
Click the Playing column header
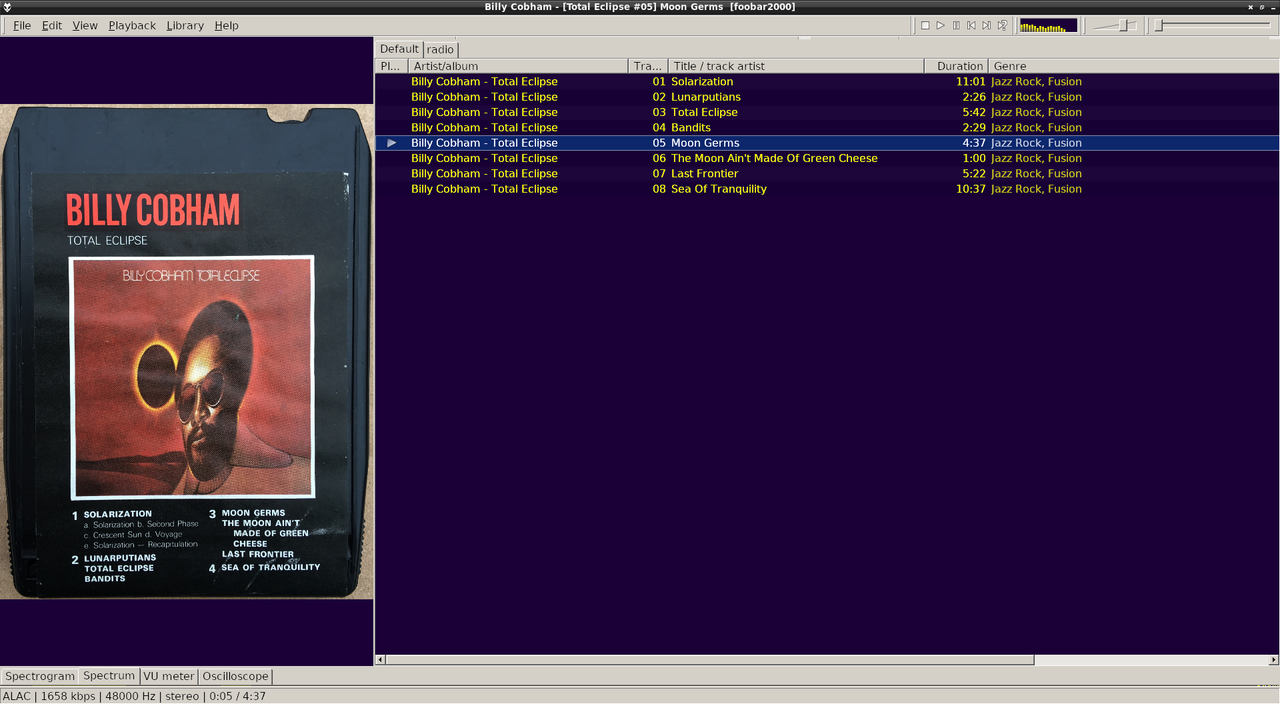pos(391,66)
